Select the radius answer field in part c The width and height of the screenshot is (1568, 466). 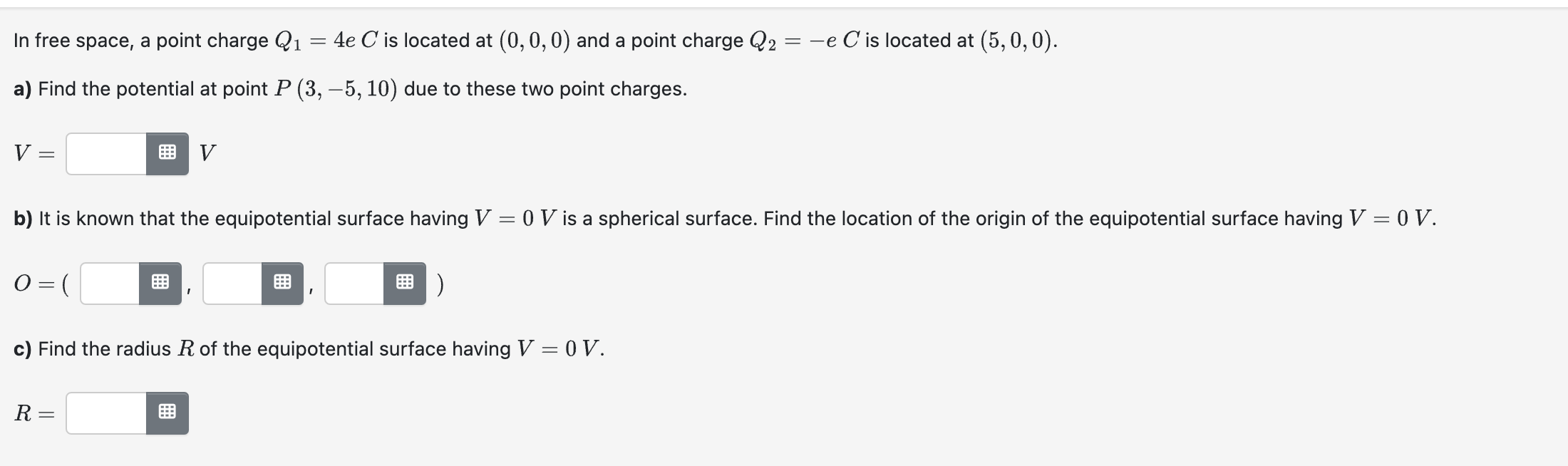pyautogui.click(x=107, y=413)
